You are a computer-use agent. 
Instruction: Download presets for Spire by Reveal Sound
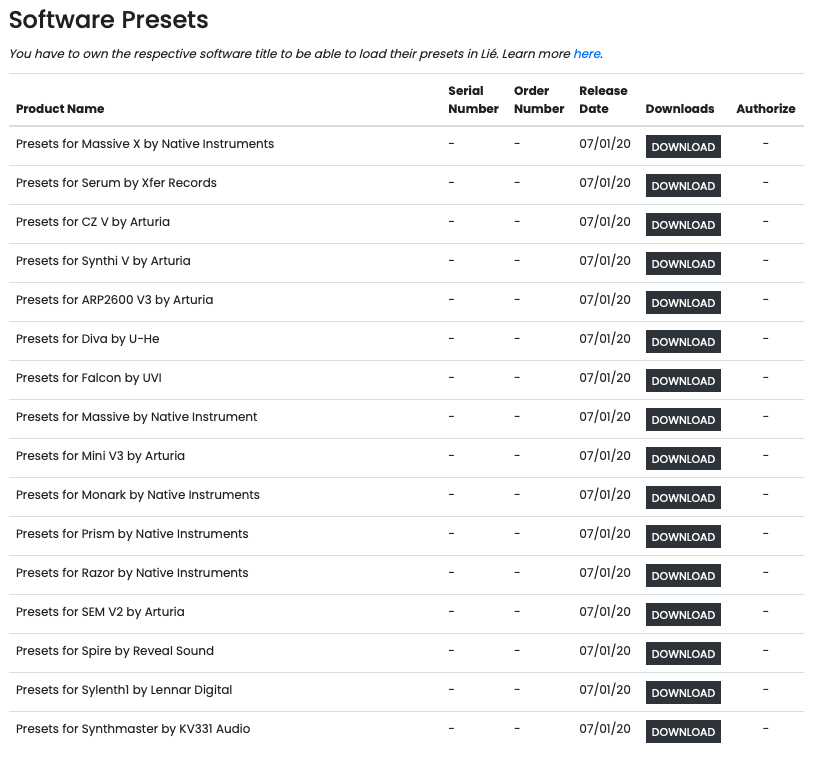tap(683, 654)
